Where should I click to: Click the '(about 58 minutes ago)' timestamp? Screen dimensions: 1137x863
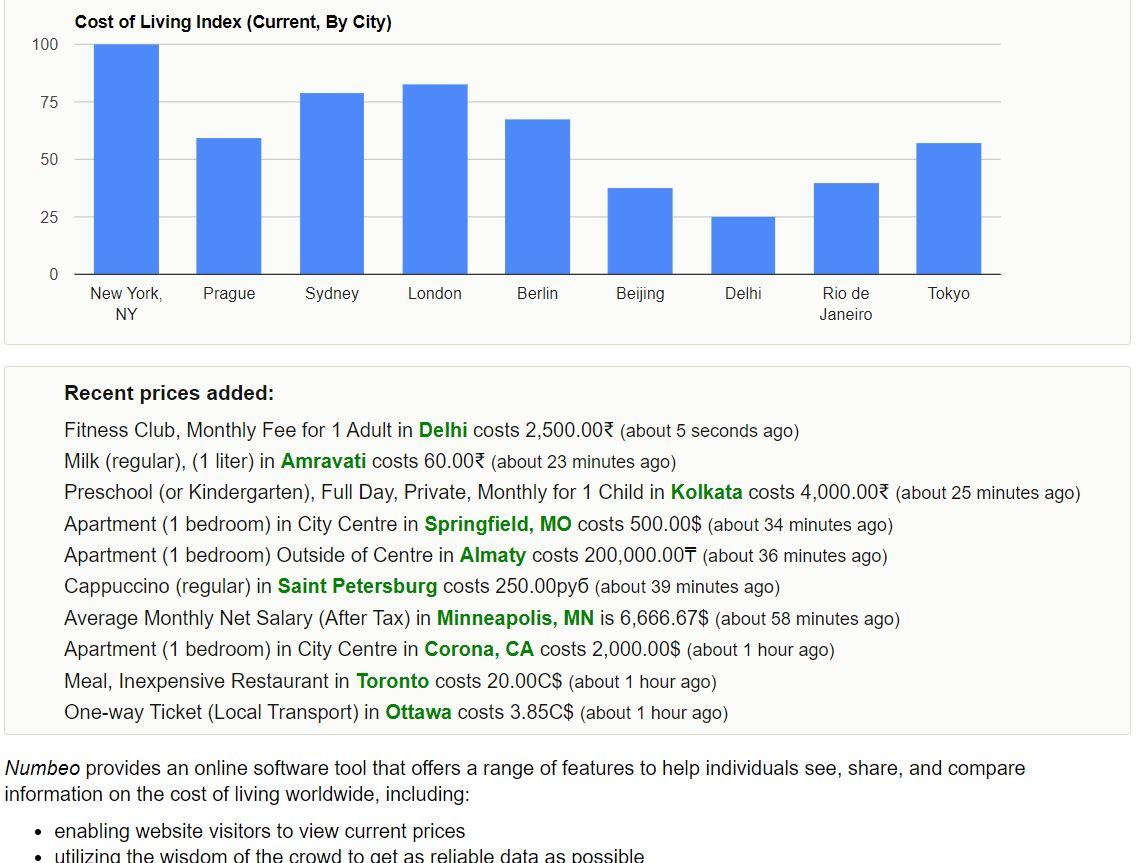[807, 619]
